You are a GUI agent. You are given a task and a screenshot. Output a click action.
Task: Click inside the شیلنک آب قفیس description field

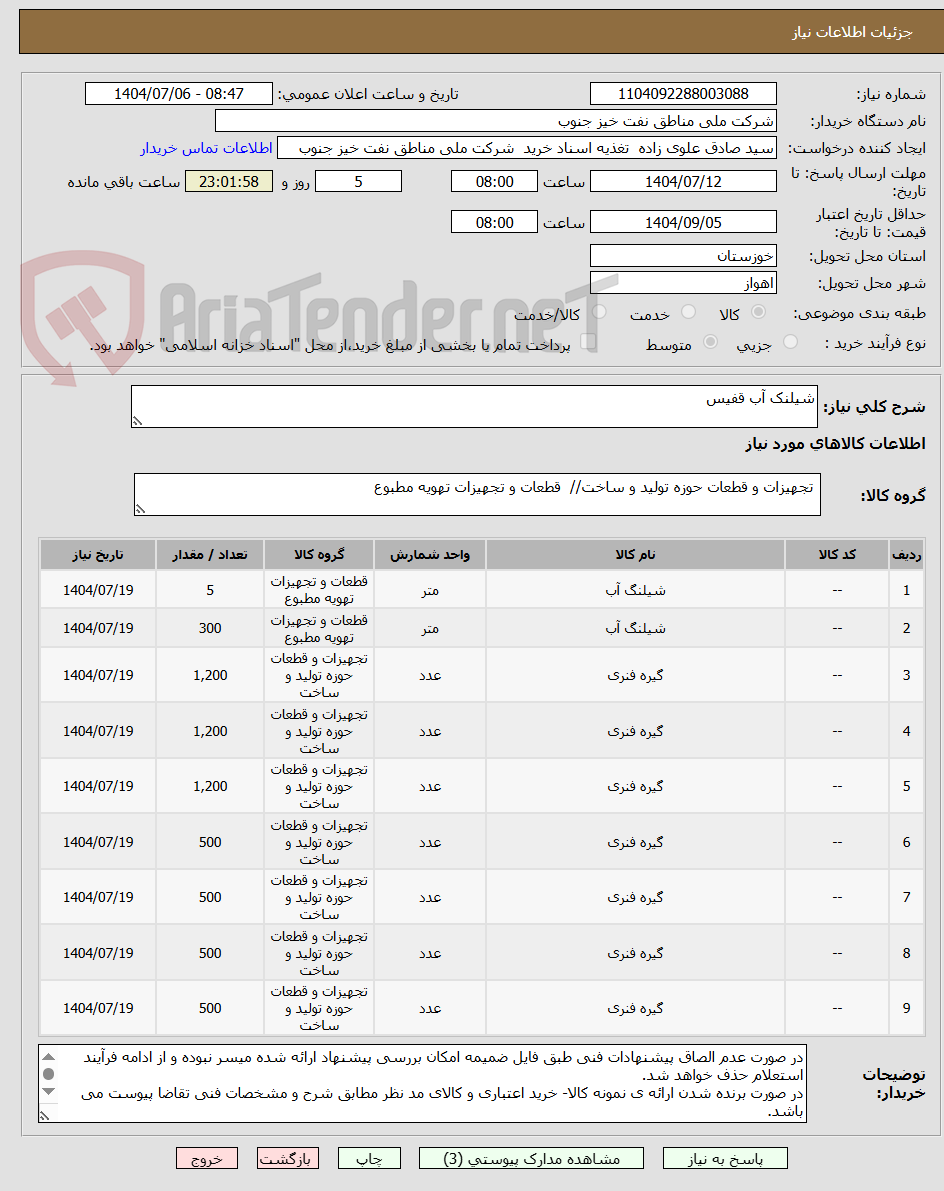tap(470, 400)
